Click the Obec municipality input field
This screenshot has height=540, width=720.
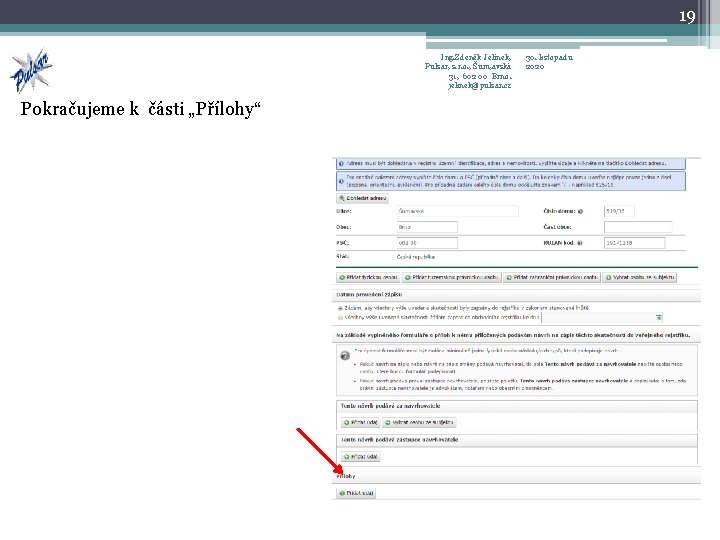click(427, 227)
